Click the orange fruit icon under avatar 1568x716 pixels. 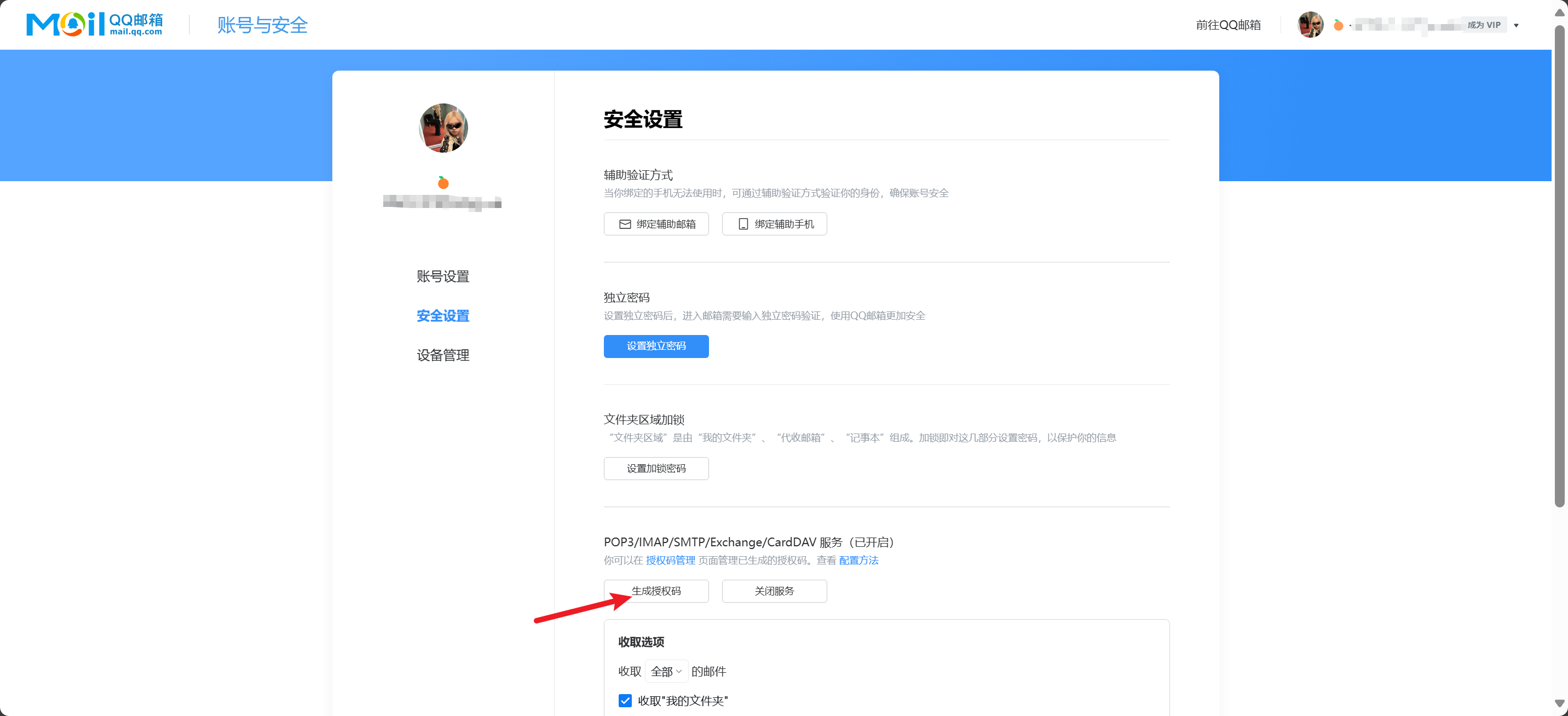pyautogui.click(x=443, y=183)
